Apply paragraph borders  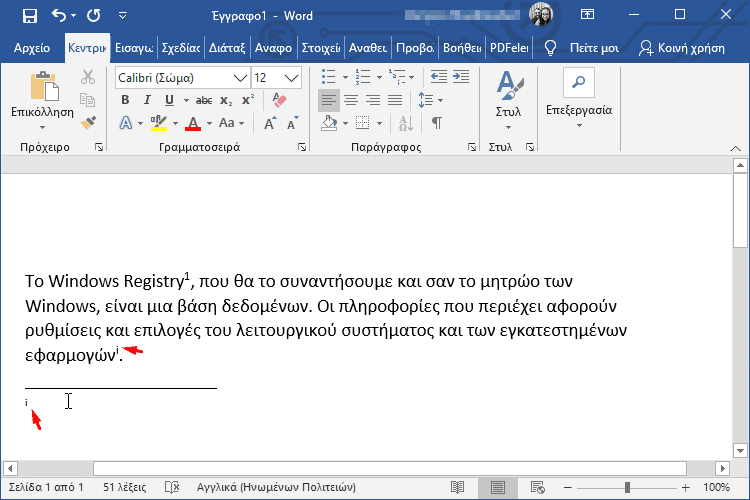[363, 123]
